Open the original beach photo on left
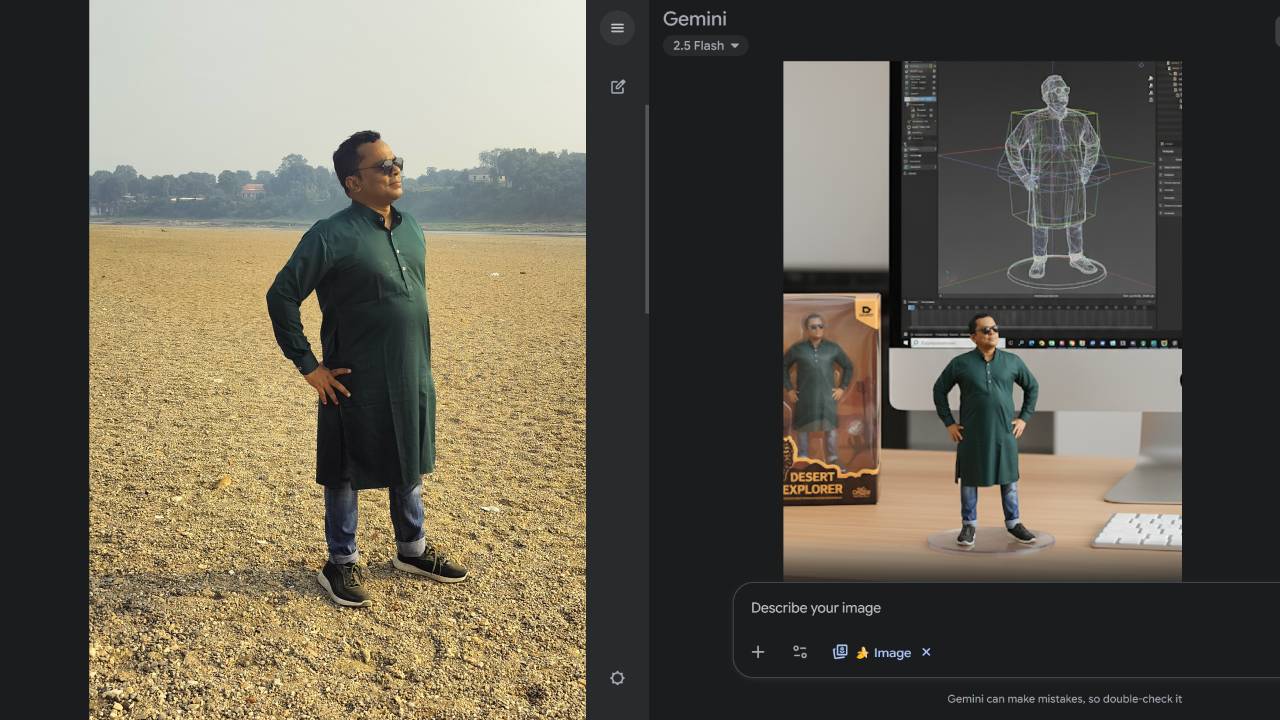The width and height of the screenshot is (1280, 720). coord(337,360)
